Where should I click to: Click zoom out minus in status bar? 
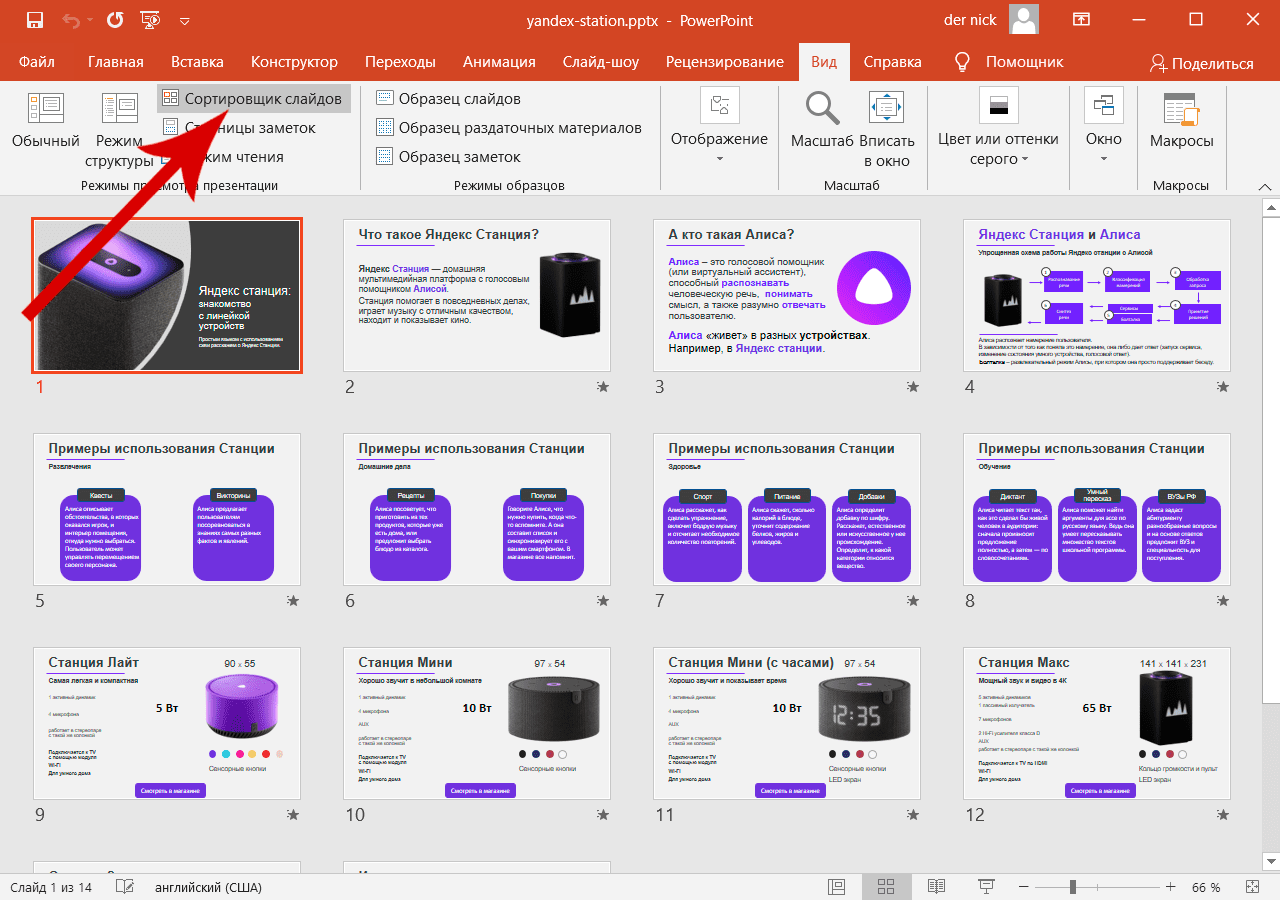pyautogui.click(x=1022, y=887)
